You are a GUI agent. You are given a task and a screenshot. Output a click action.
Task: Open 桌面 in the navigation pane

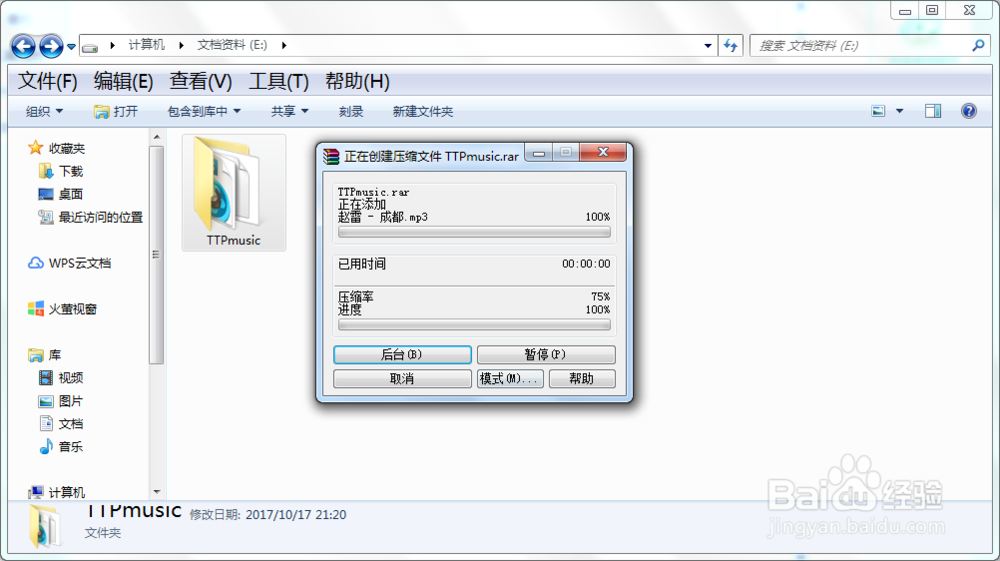coord(61,194)
